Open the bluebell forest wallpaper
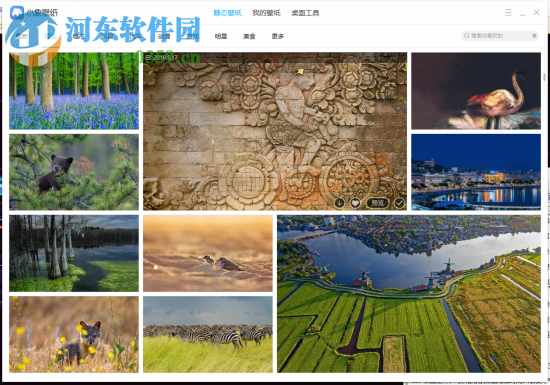This screenshot has width=550, height=385. tap(74, 91)
